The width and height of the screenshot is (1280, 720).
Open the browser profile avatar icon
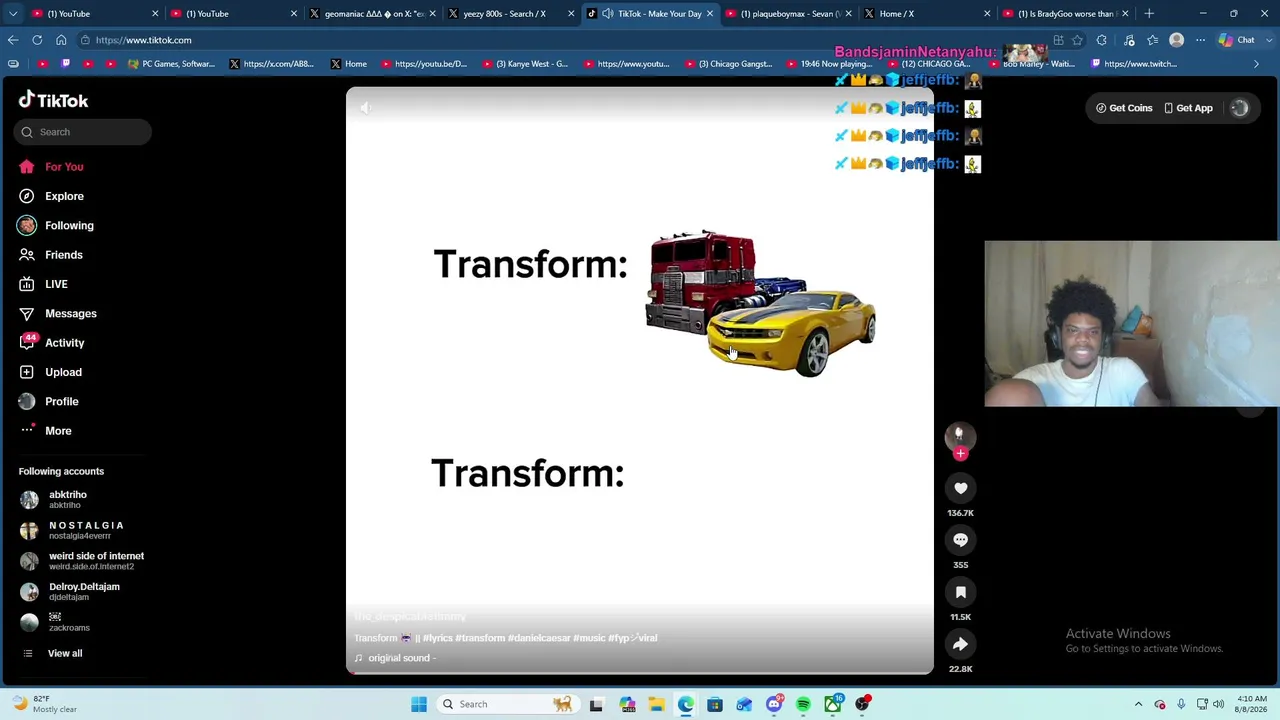[x=1176, y=40]
